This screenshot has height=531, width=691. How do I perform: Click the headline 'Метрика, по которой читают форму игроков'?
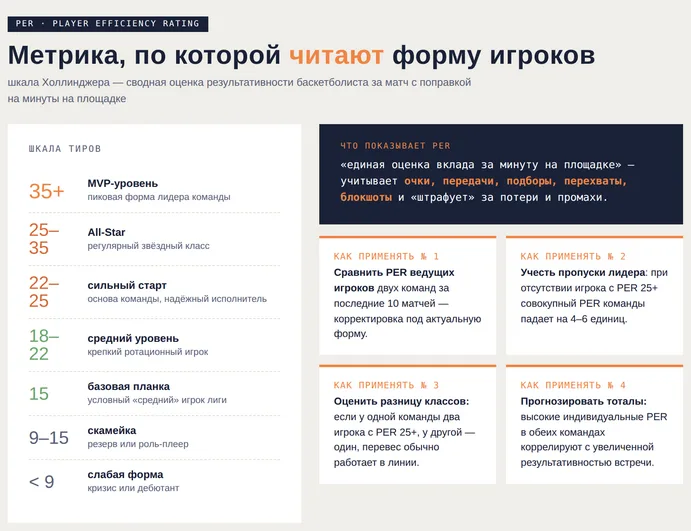[x=301, y=56]
